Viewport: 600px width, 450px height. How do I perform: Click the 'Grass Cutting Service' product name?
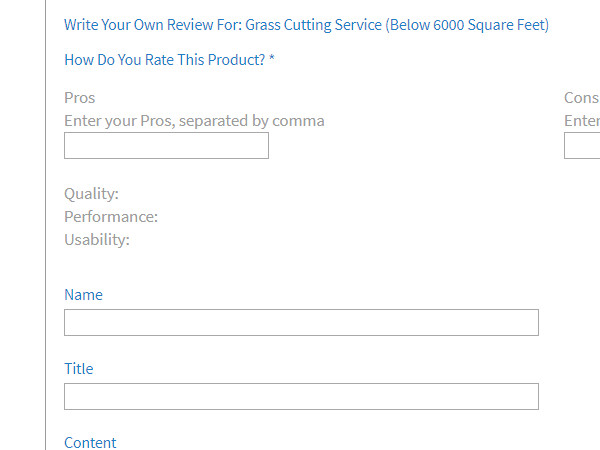tap(313, 25)
